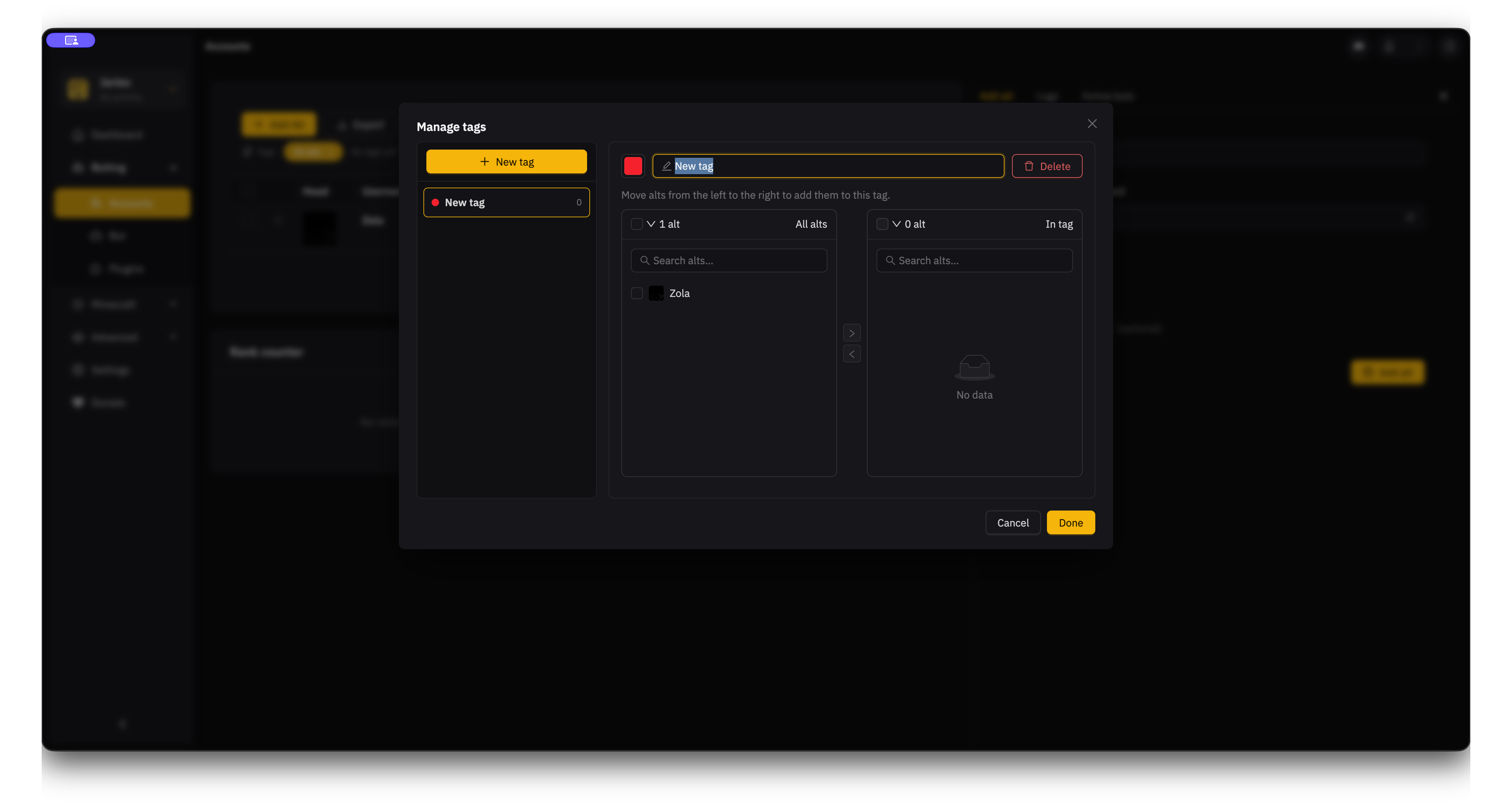Move selected alts left with arrow button
1512x806 pixels.
click(852, 354)
